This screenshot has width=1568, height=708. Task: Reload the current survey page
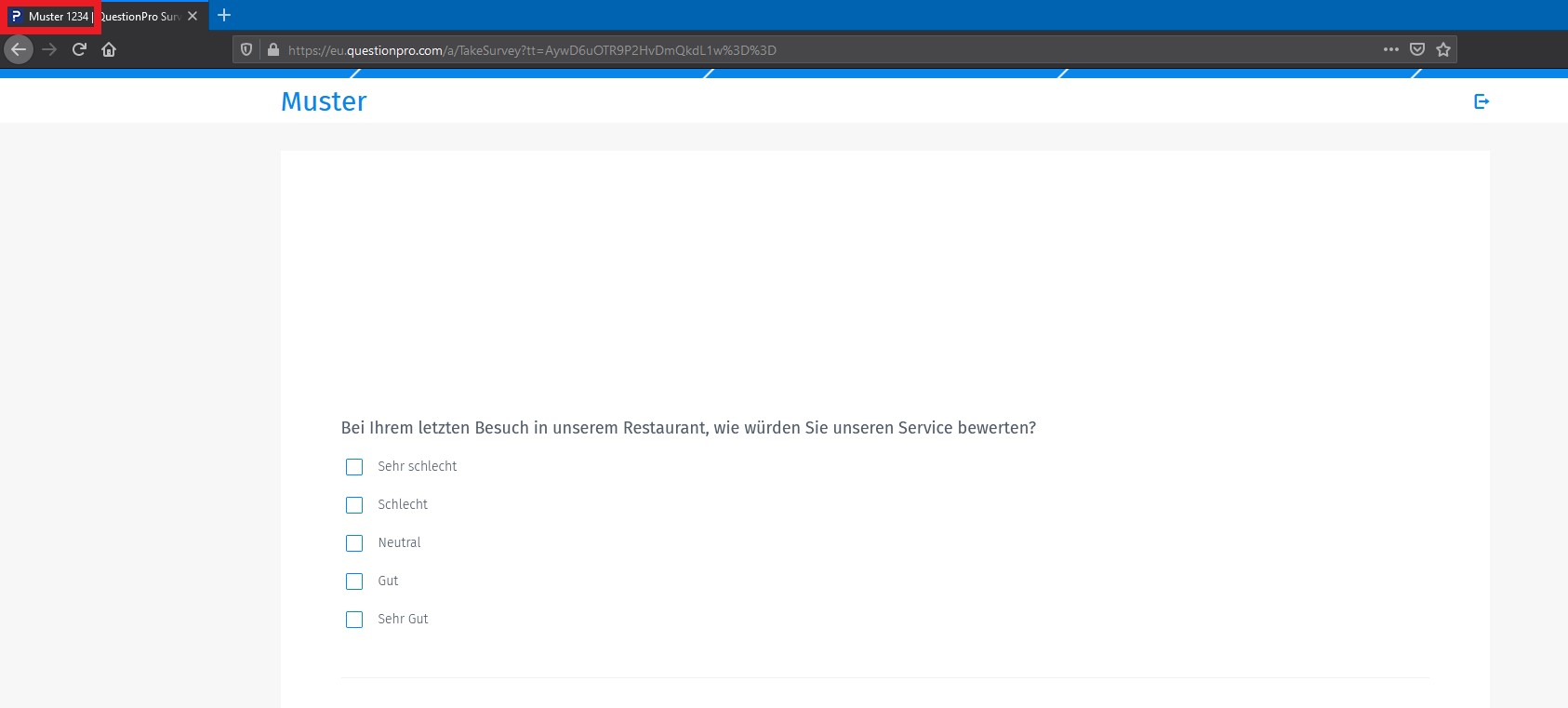(x=79, y=49)
